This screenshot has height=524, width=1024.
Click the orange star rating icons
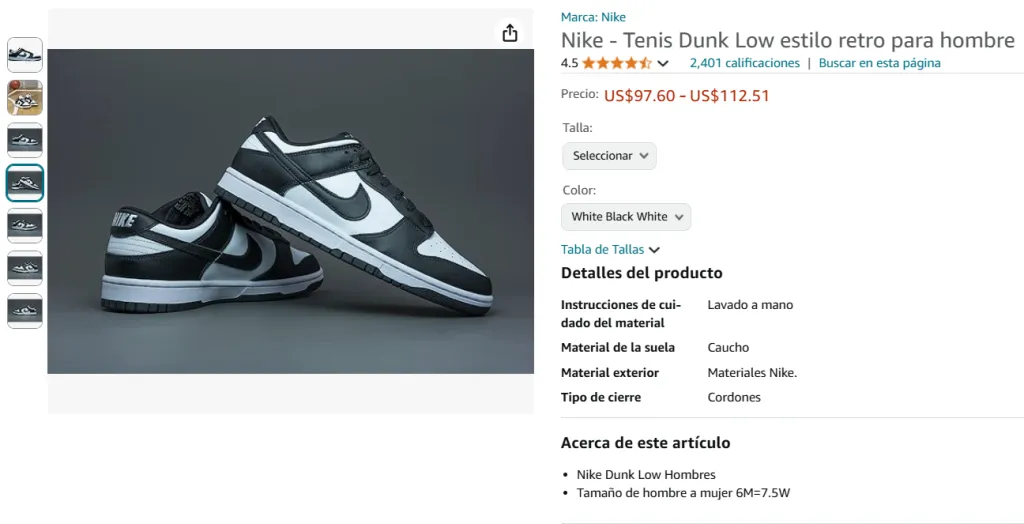click(x=616, y=63)
